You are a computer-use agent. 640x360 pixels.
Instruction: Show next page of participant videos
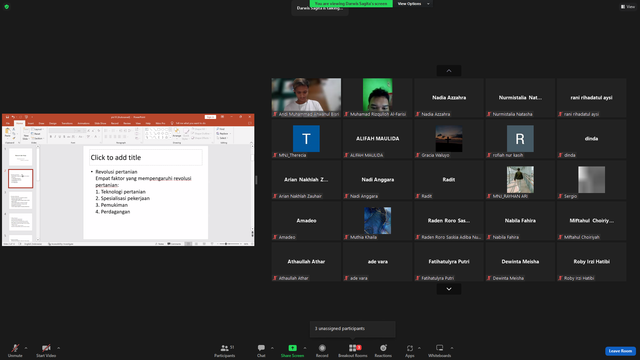pyautogui.click(x=449, y=289)
